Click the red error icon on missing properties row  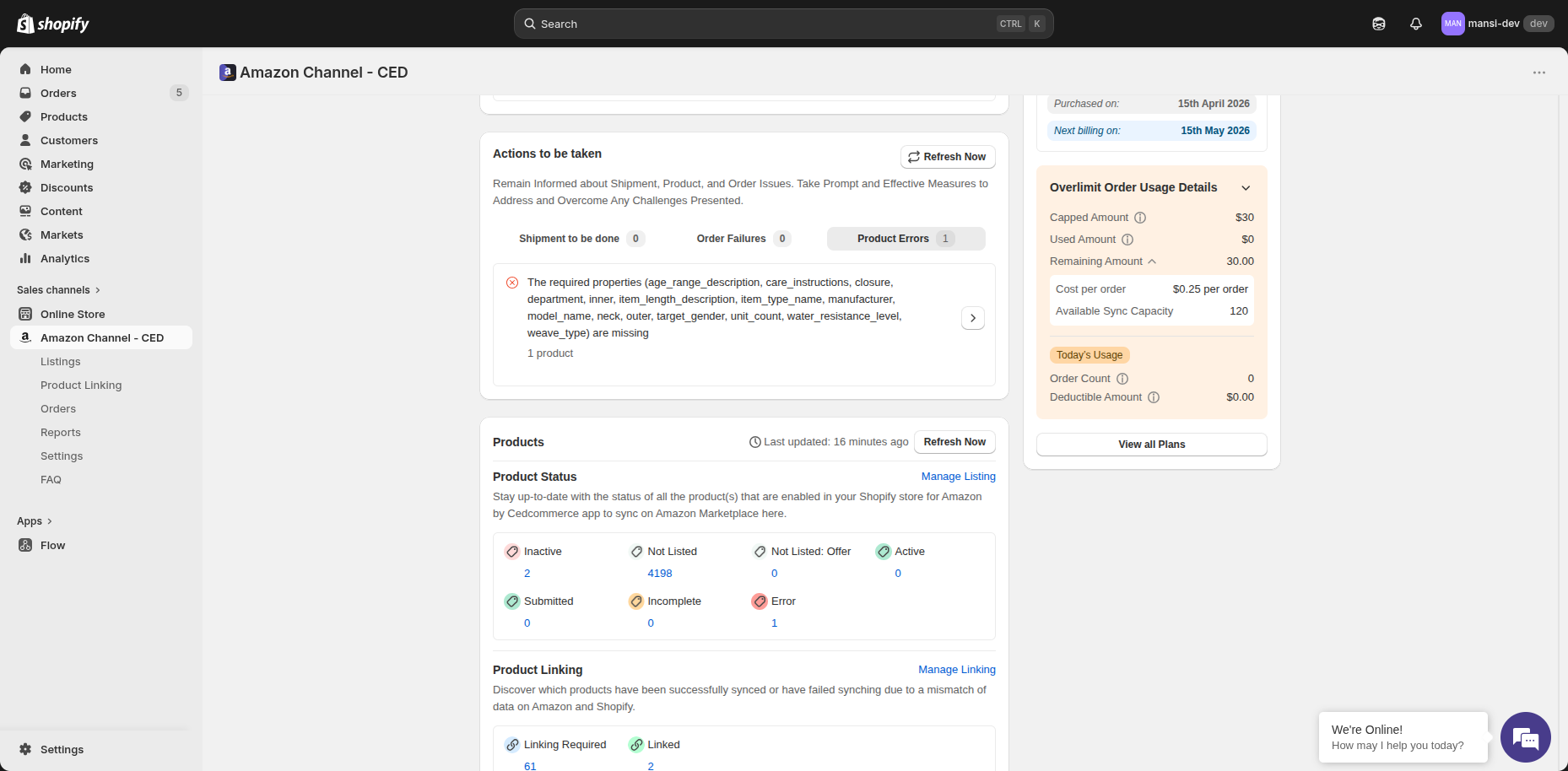point(512,283)
